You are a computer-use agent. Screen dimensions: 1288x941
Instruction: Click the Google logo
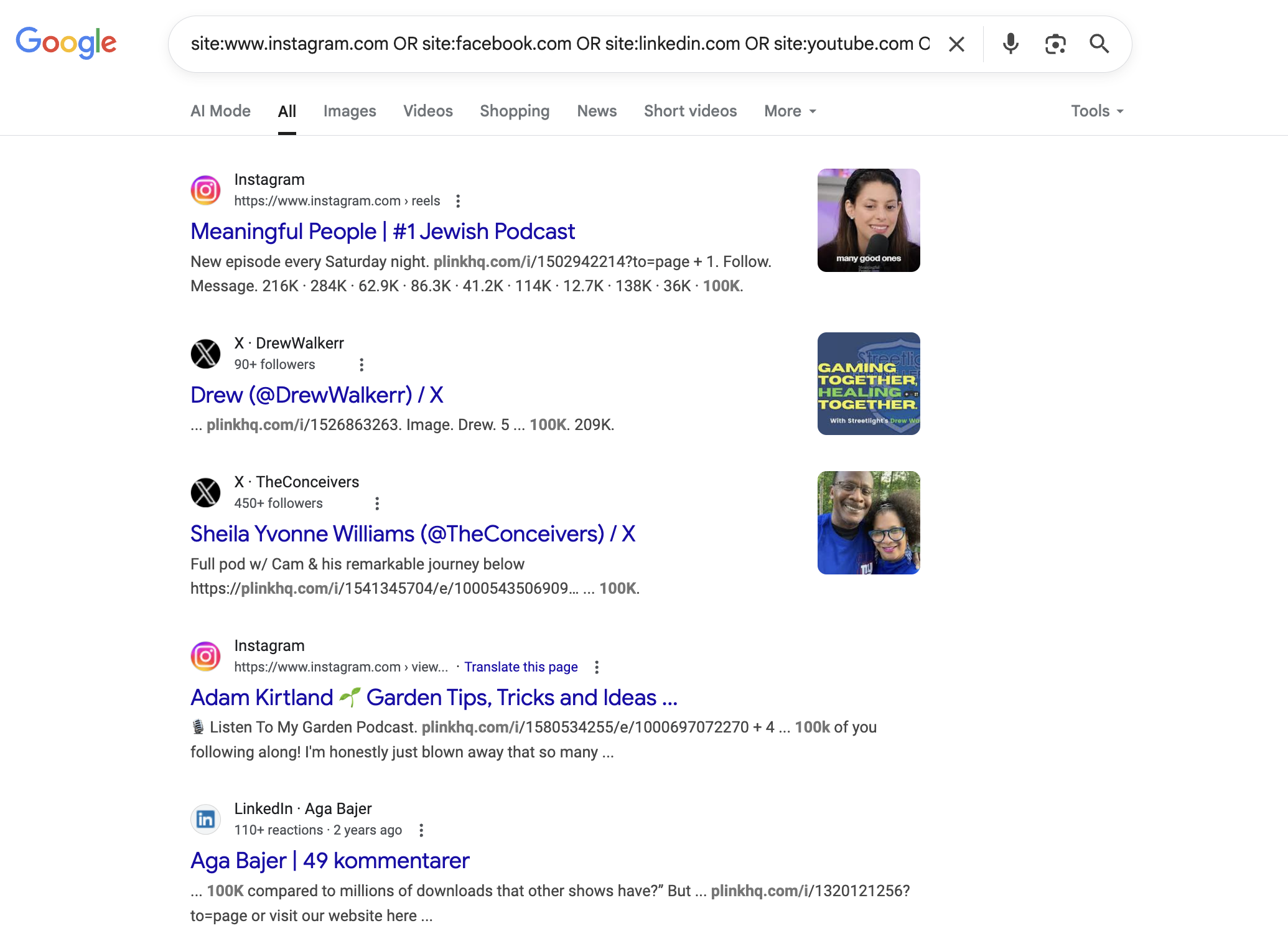pos(66,43)
